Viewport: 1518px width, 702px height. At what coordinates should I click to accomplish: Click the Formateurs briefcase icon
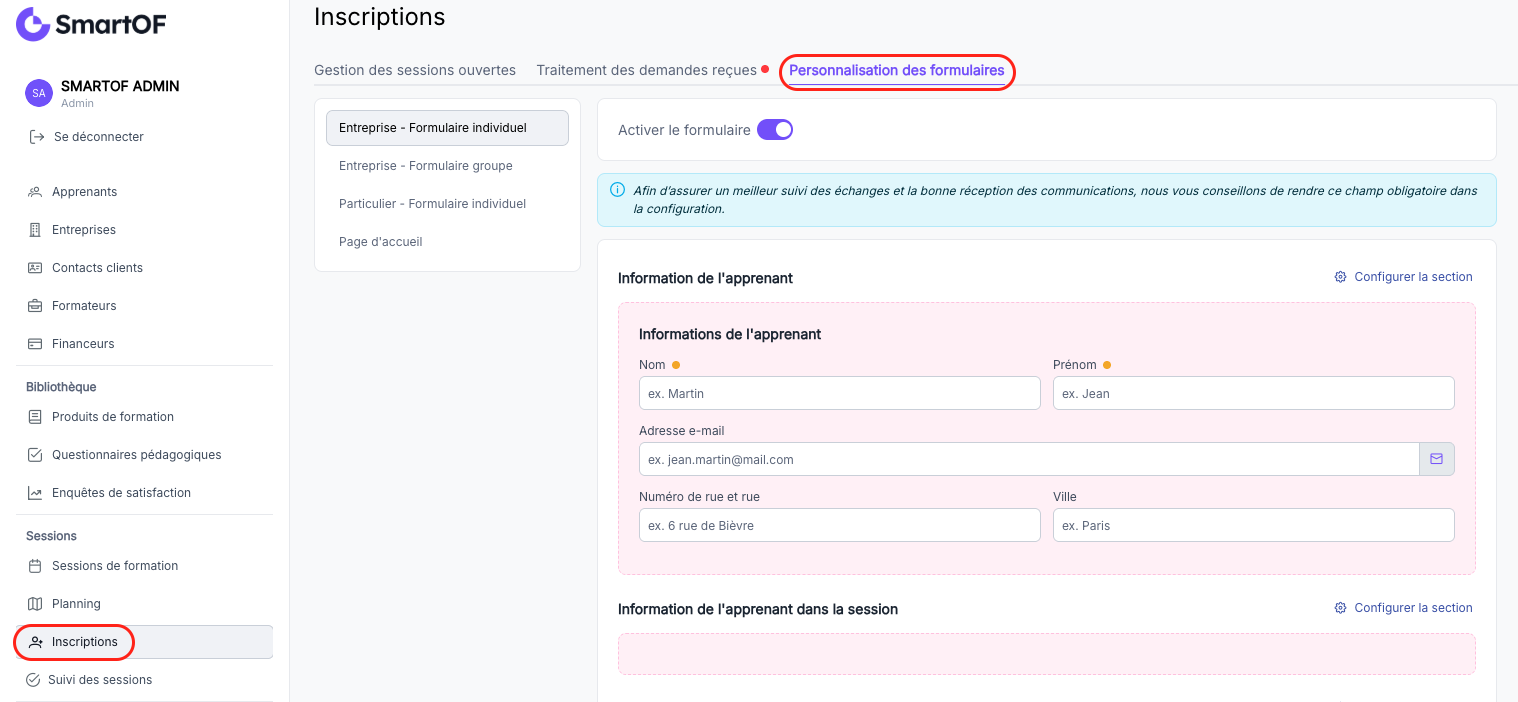tap(35, 306)
